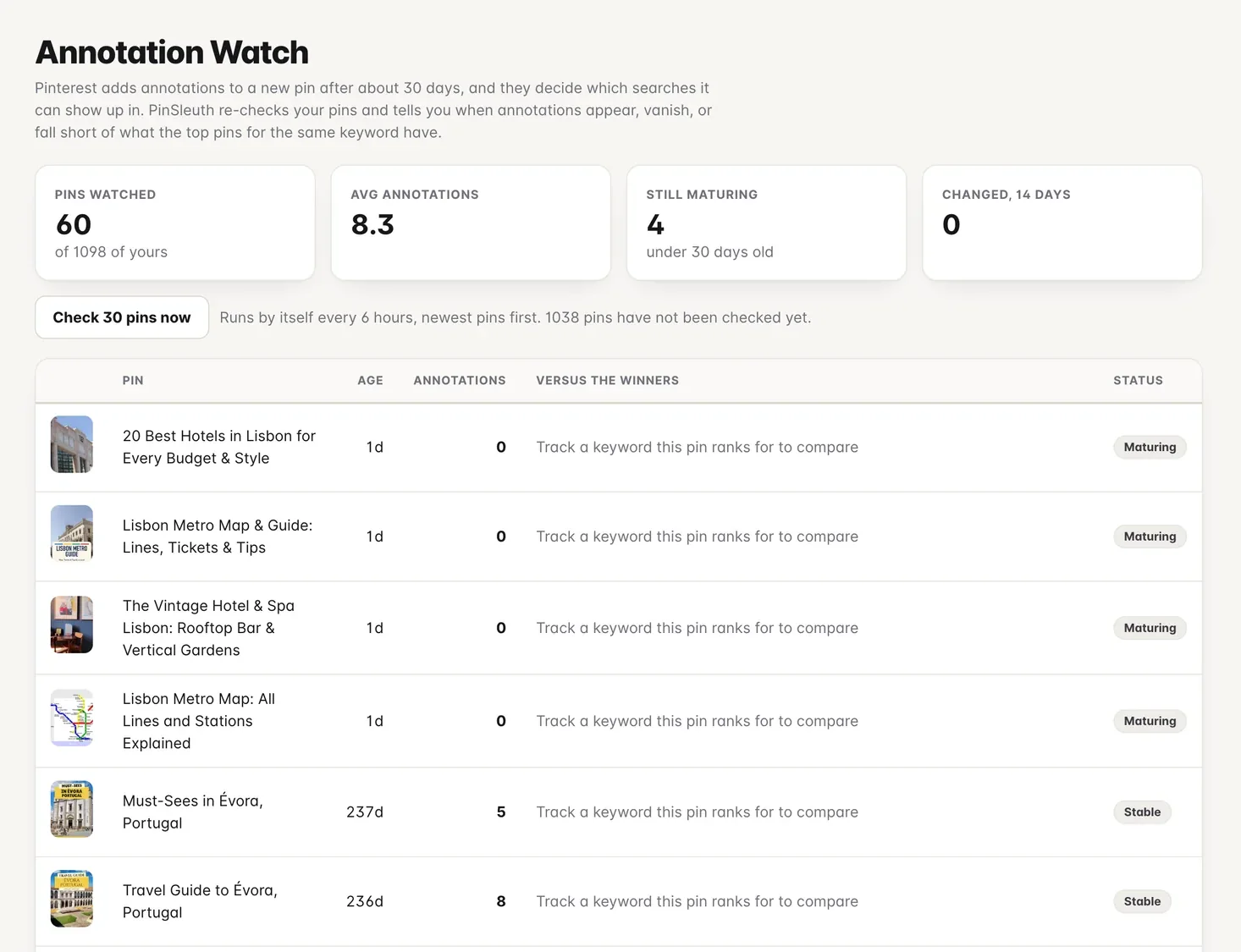Click the Annotation Watch page heading
1241x952 pixels.
click(172, 52)
